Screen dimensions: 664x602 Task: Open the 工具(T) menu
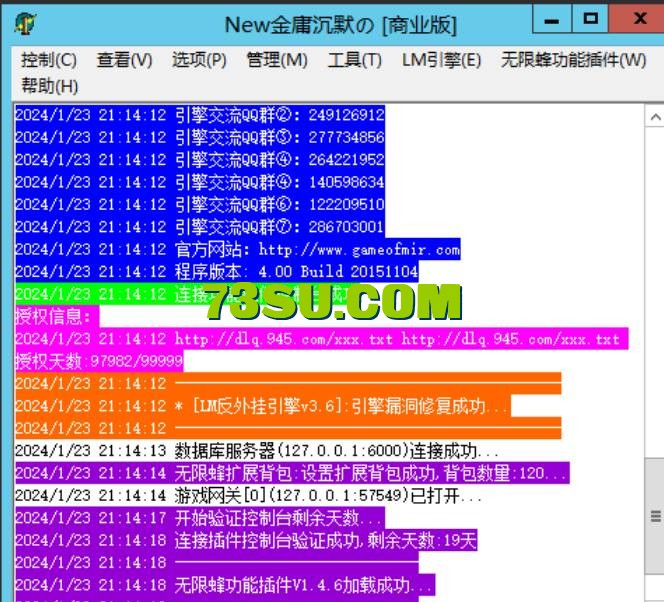tap(355, 60)
